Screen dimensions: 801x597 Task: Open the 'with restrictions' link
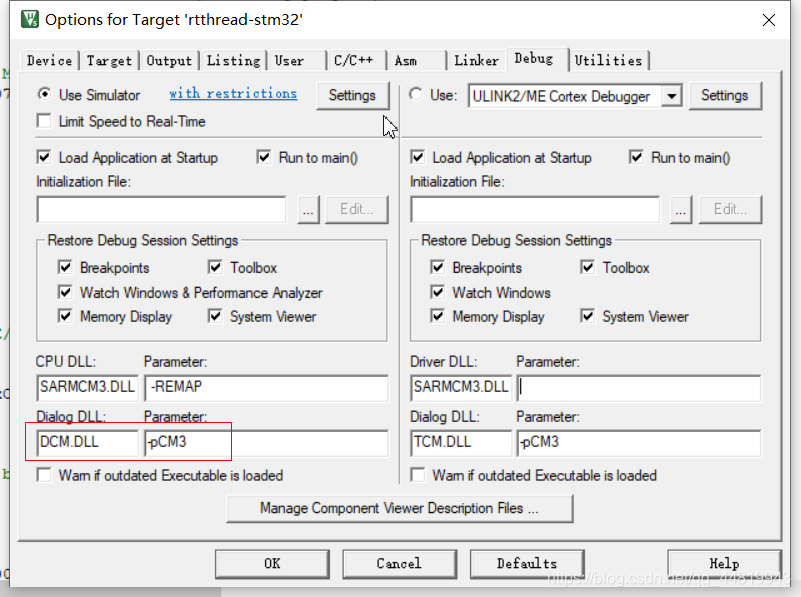pyautogui.click(x=233, y=93)
